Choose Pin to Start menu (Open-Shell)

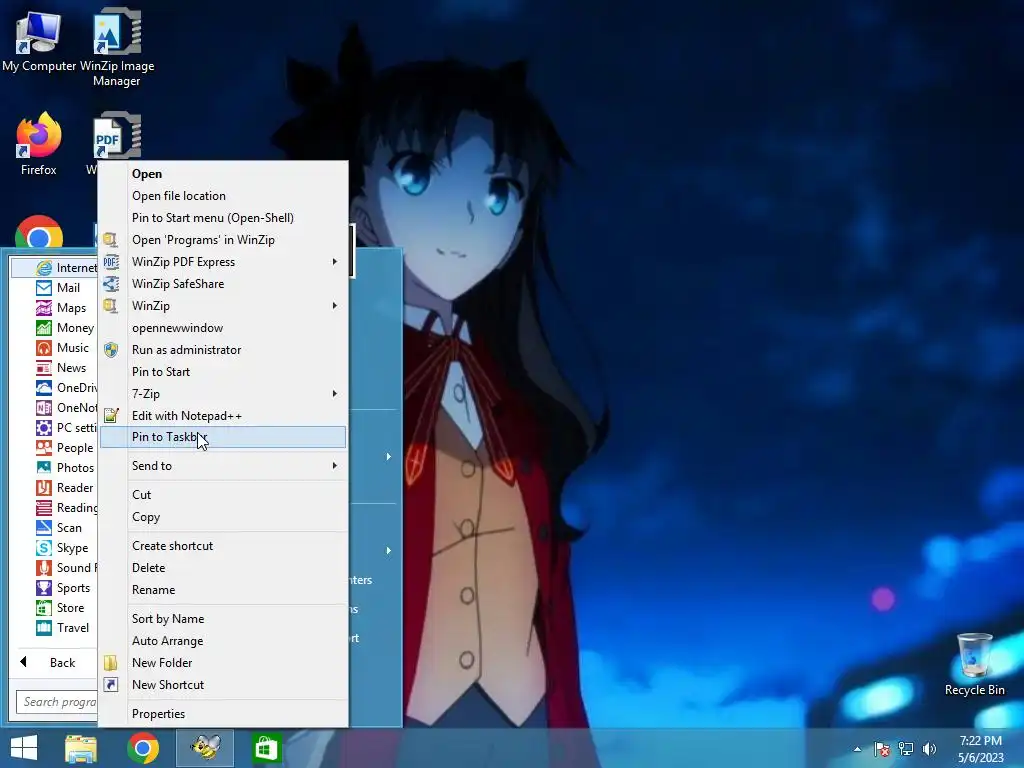pyautogui.click(x=223, y=218)
